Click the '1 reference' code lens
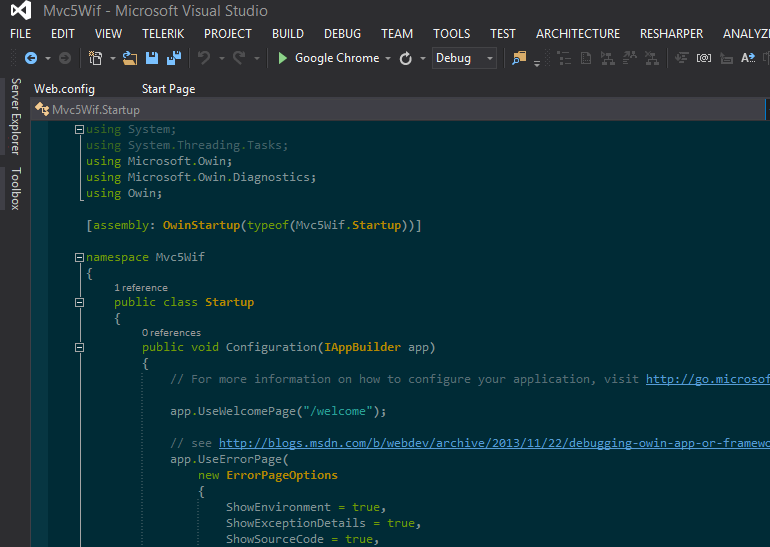The height and width of the screenshot is (547, 770). point(141,288)
